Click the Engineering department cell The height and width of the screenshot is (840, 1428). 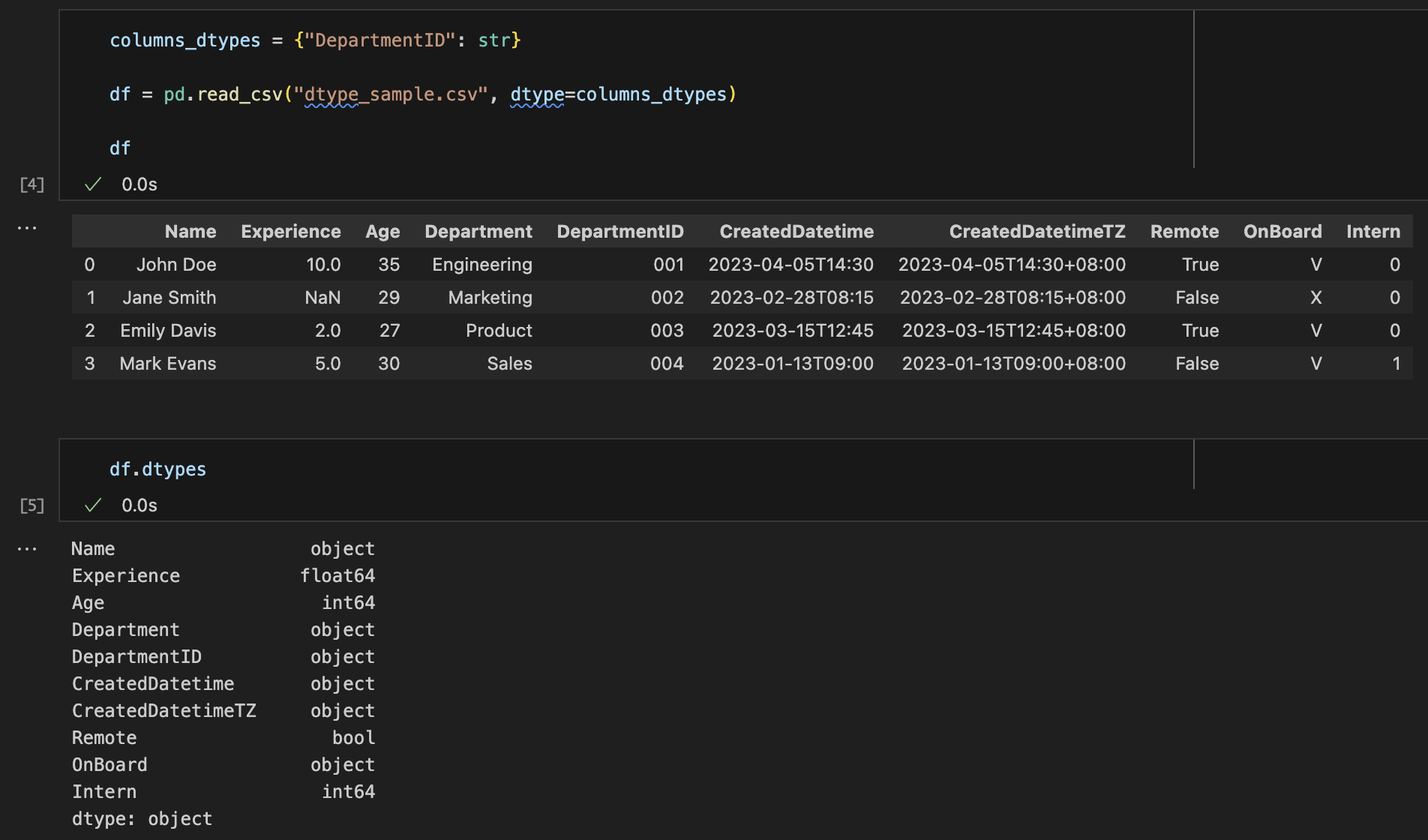point(482,265)
